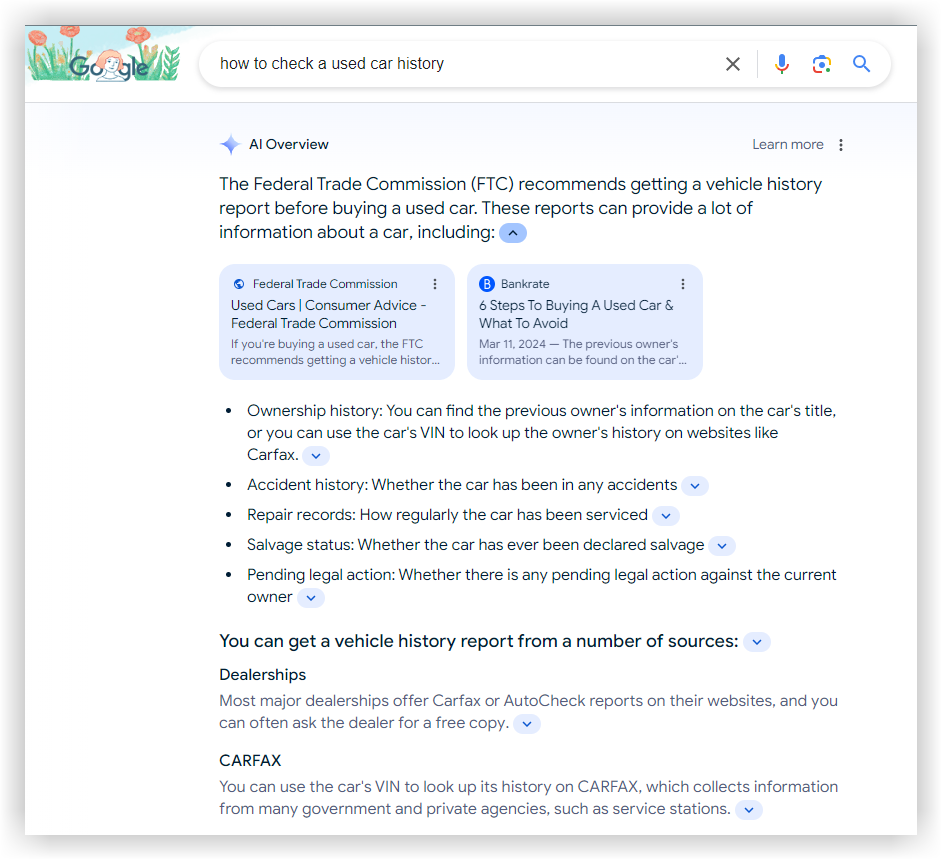Click the AI Overview label
942x860 pixels.
coord(289,145)
